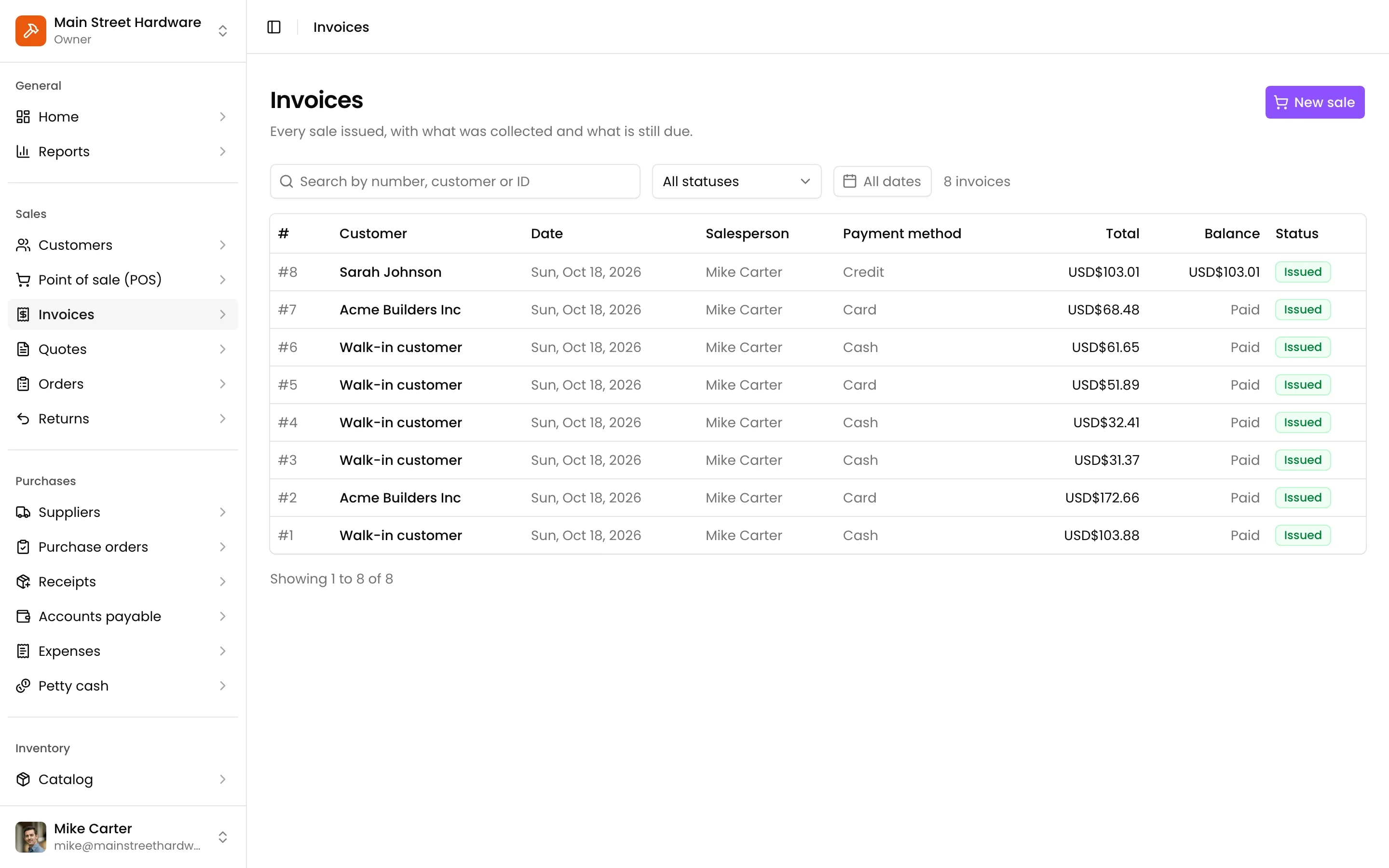Toggle the sidebar panel icon
Screen dimensions: 1389x868
(274, 27)
